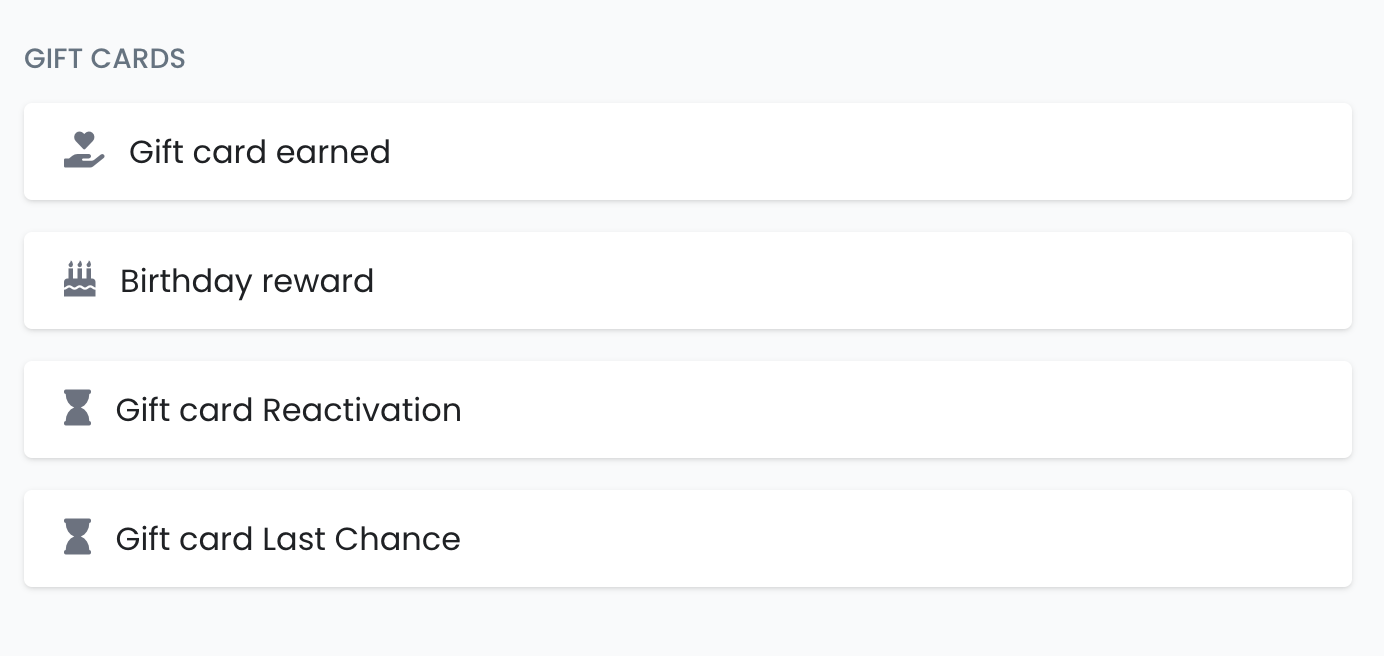Open the Gift card Reactivation label
The height and width of the screenshot is (656, 1384).
tap(288, 410)
